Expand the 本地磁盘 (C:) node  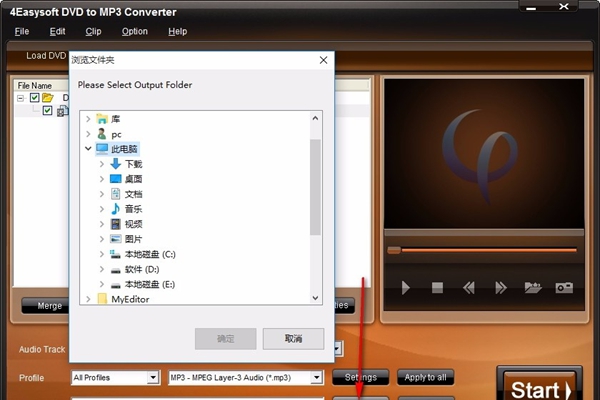pos(102,254)
